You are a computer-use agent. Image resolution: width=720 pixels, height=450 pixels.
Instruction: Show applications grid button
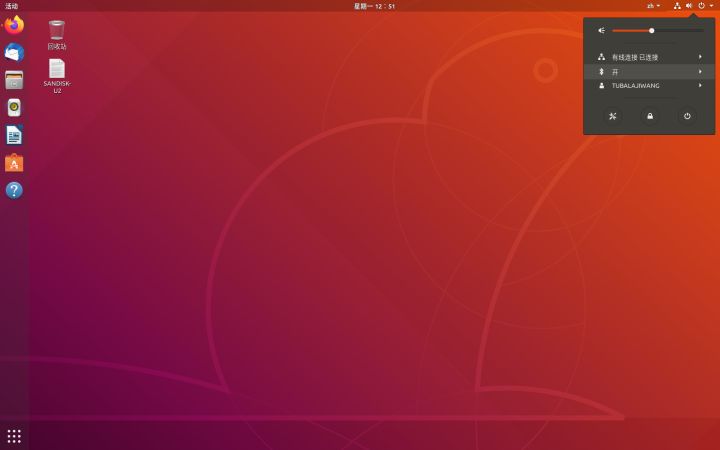coord(14,436)
